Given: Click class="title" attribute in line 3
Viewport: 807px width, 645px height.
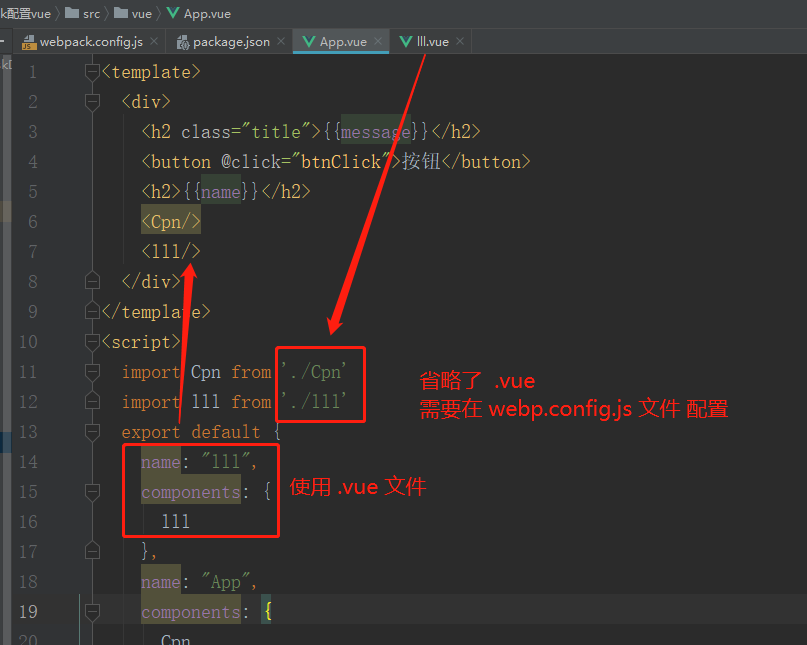Looking at the screenshot, I should click(x=247, y=132).
